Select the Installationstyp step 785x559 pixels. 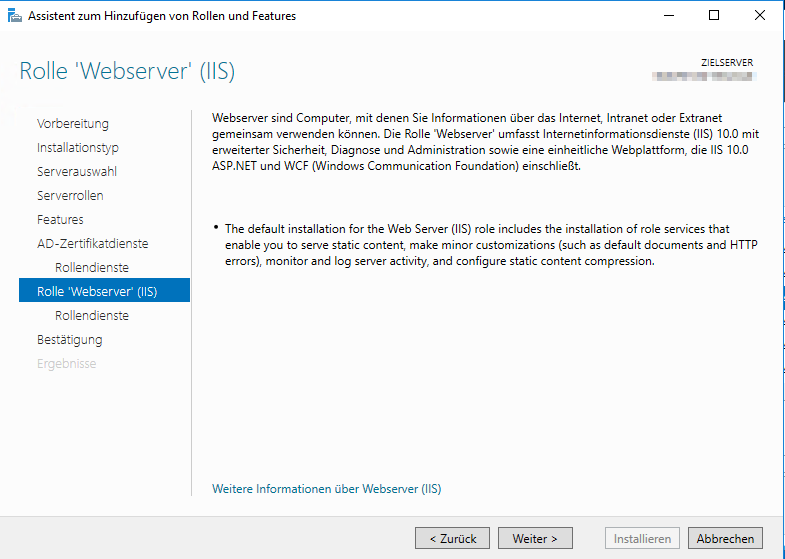78,148
